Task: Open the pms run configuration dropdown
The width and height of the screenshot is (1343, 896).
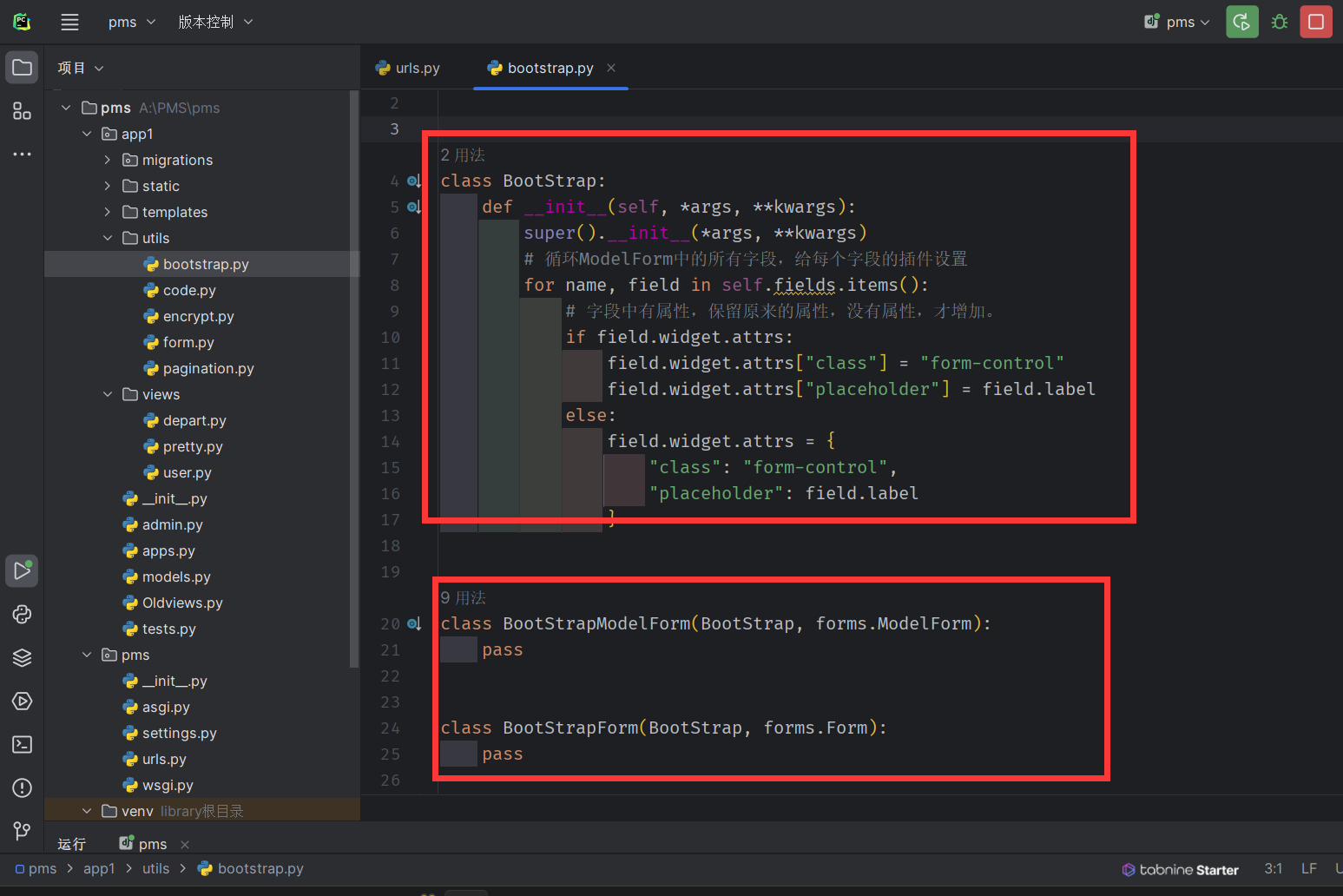Action: pyautogui.click(x=1176, y=23)
